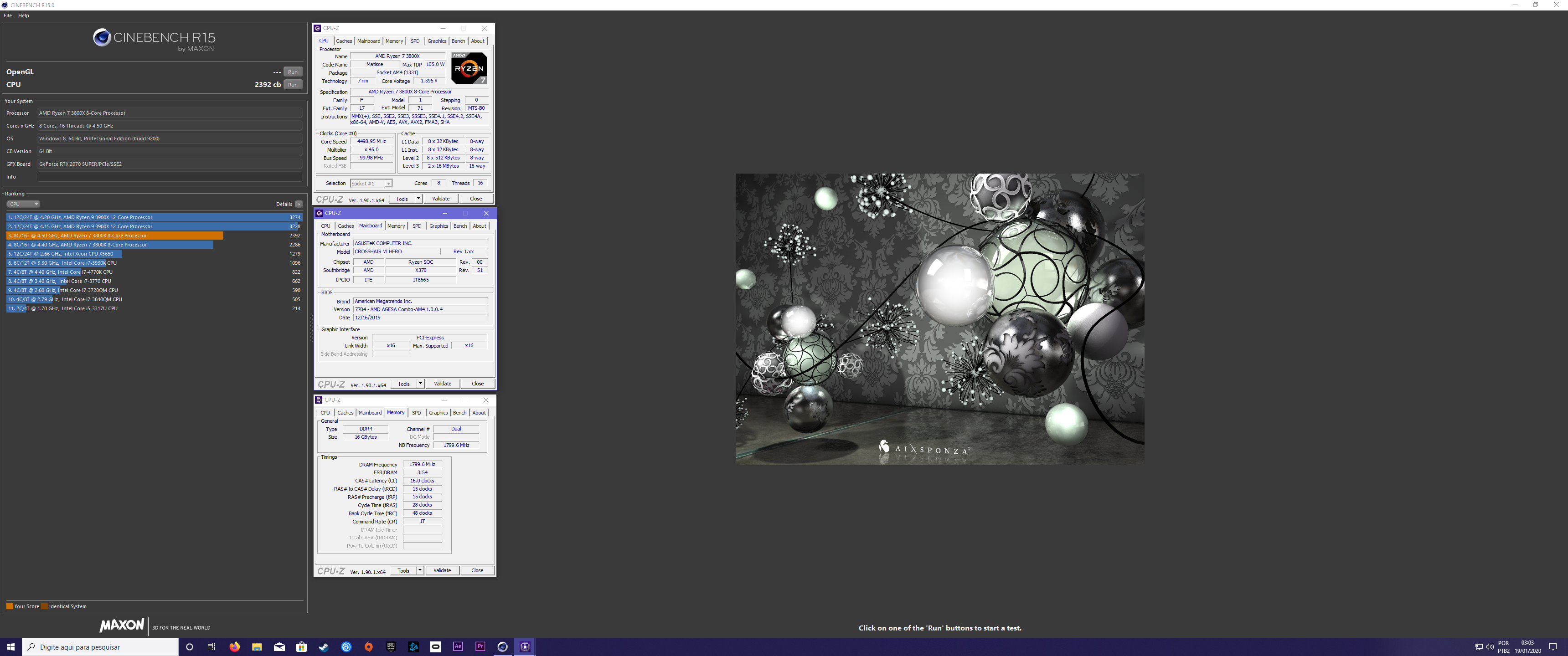This screenshot has height=656, width=1568.
Task: Select the Core i7-4770K ranking row
Action: 154,272
